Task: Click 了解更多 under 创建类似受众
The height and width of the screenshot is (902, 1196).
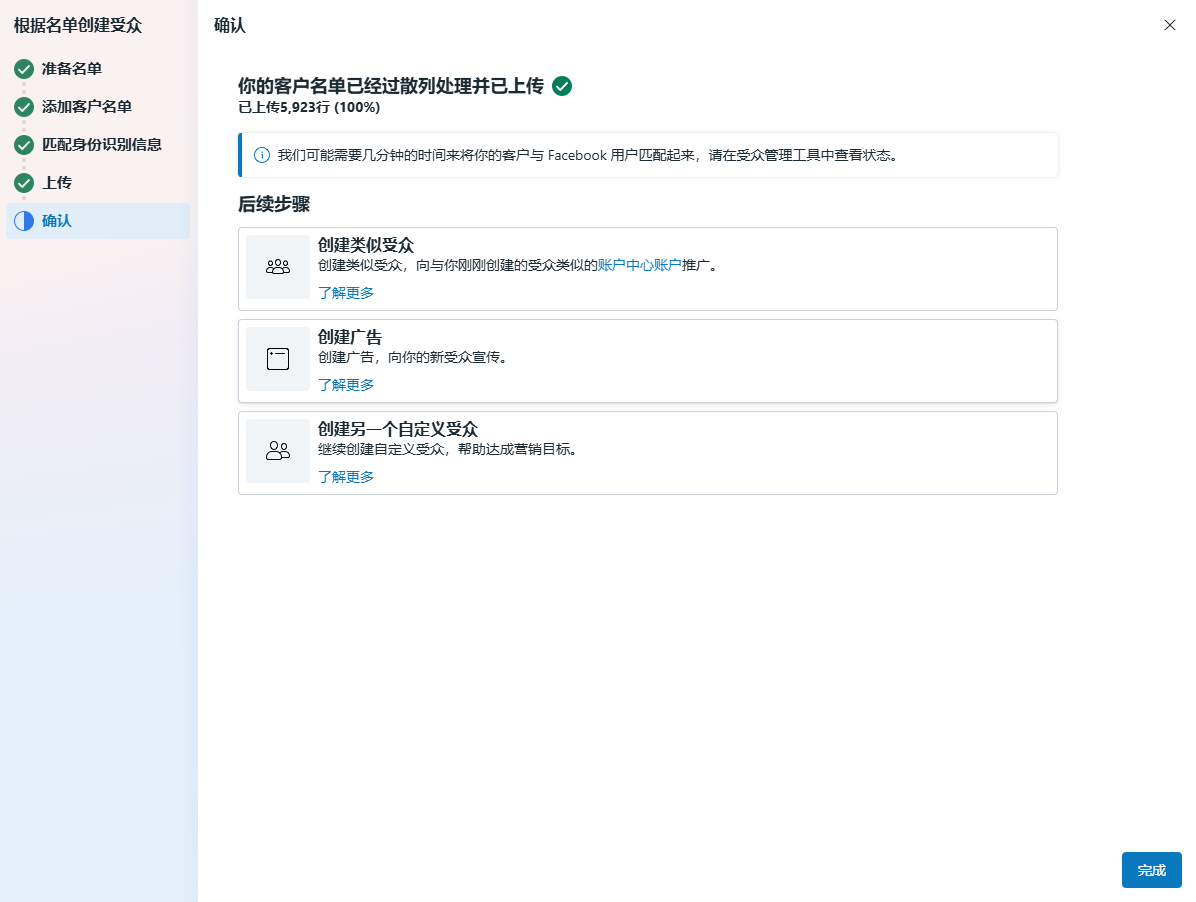Action: click(x=346, y=293)
